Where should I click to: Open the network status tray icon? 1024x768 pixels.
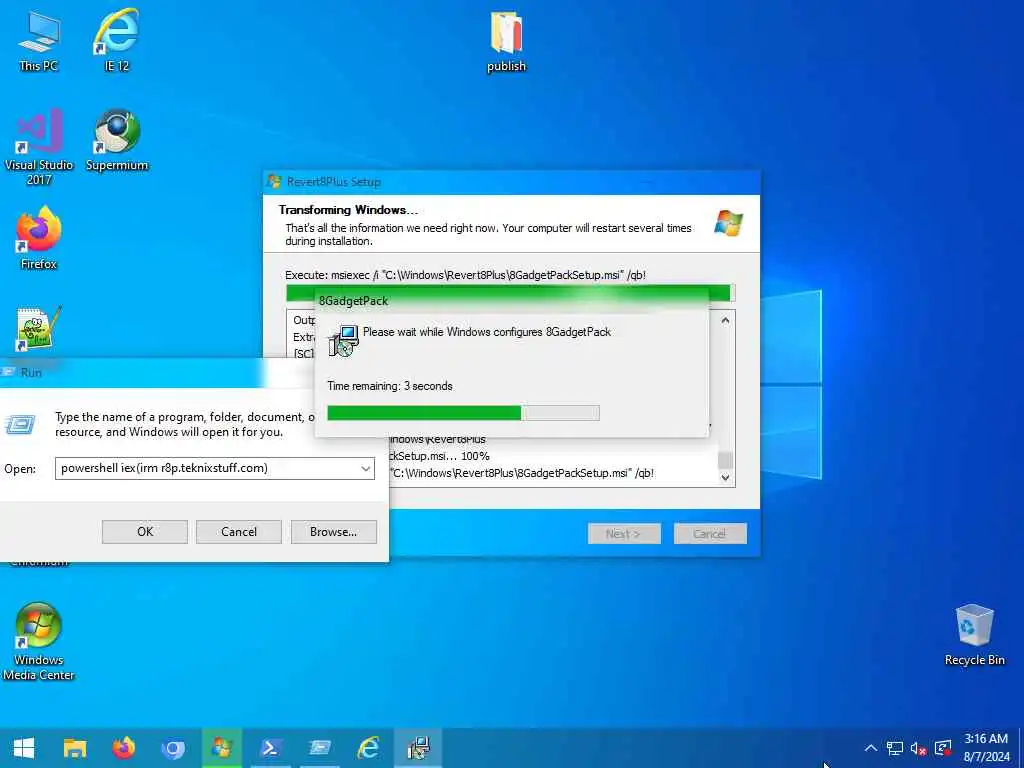tap(895, 748)
